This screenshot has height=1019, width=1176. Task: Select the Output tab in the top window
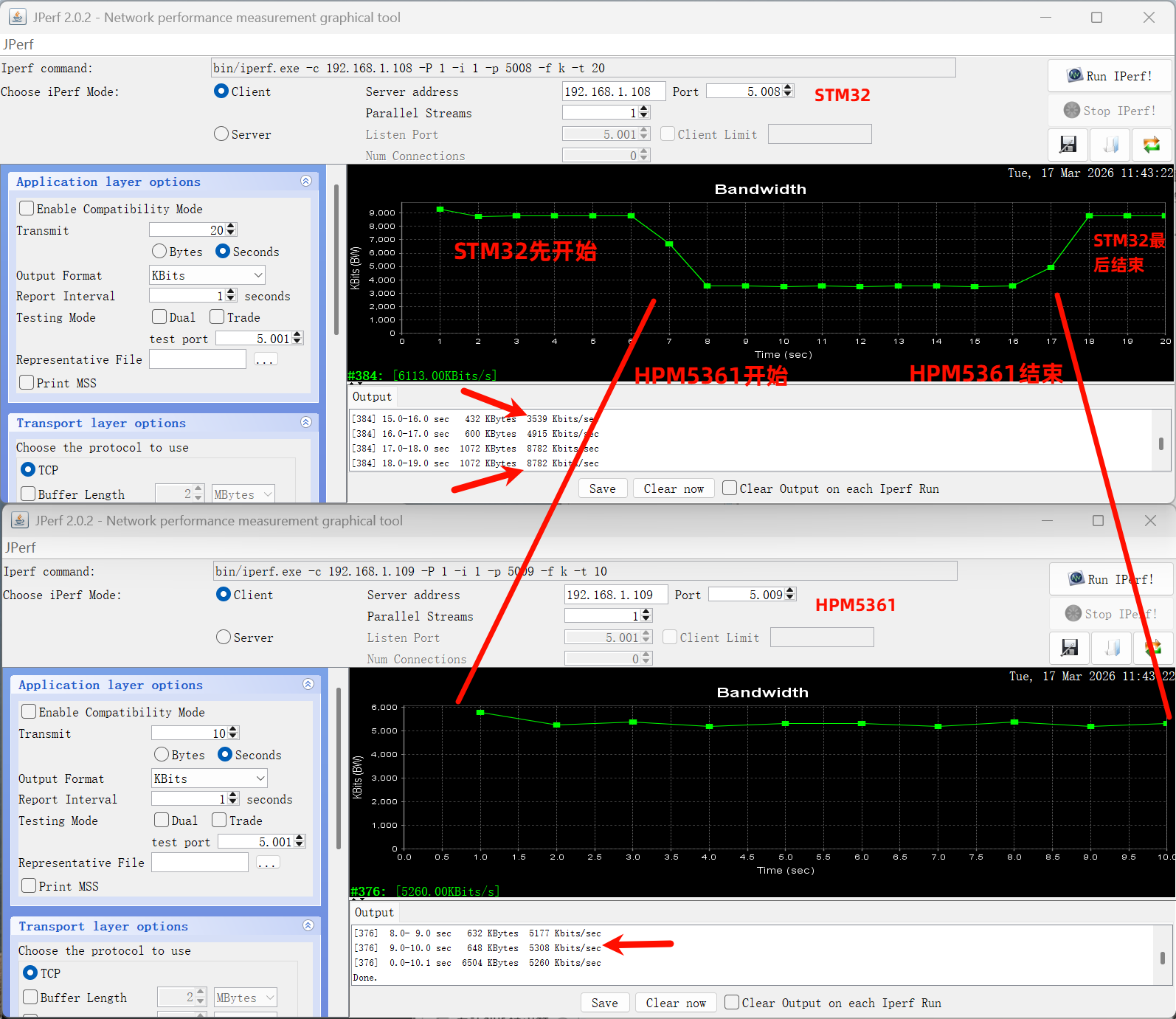pos(373,397)
